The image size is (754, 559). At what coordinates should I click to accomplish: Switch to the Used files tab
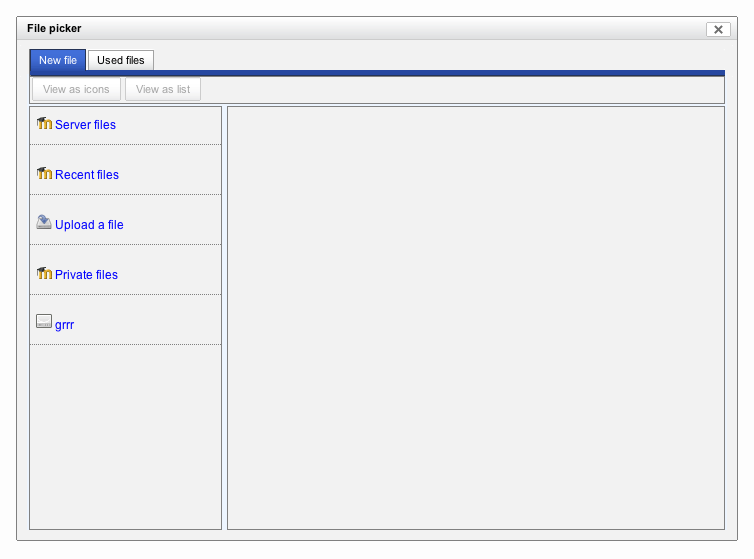click(x=121, y=60)
